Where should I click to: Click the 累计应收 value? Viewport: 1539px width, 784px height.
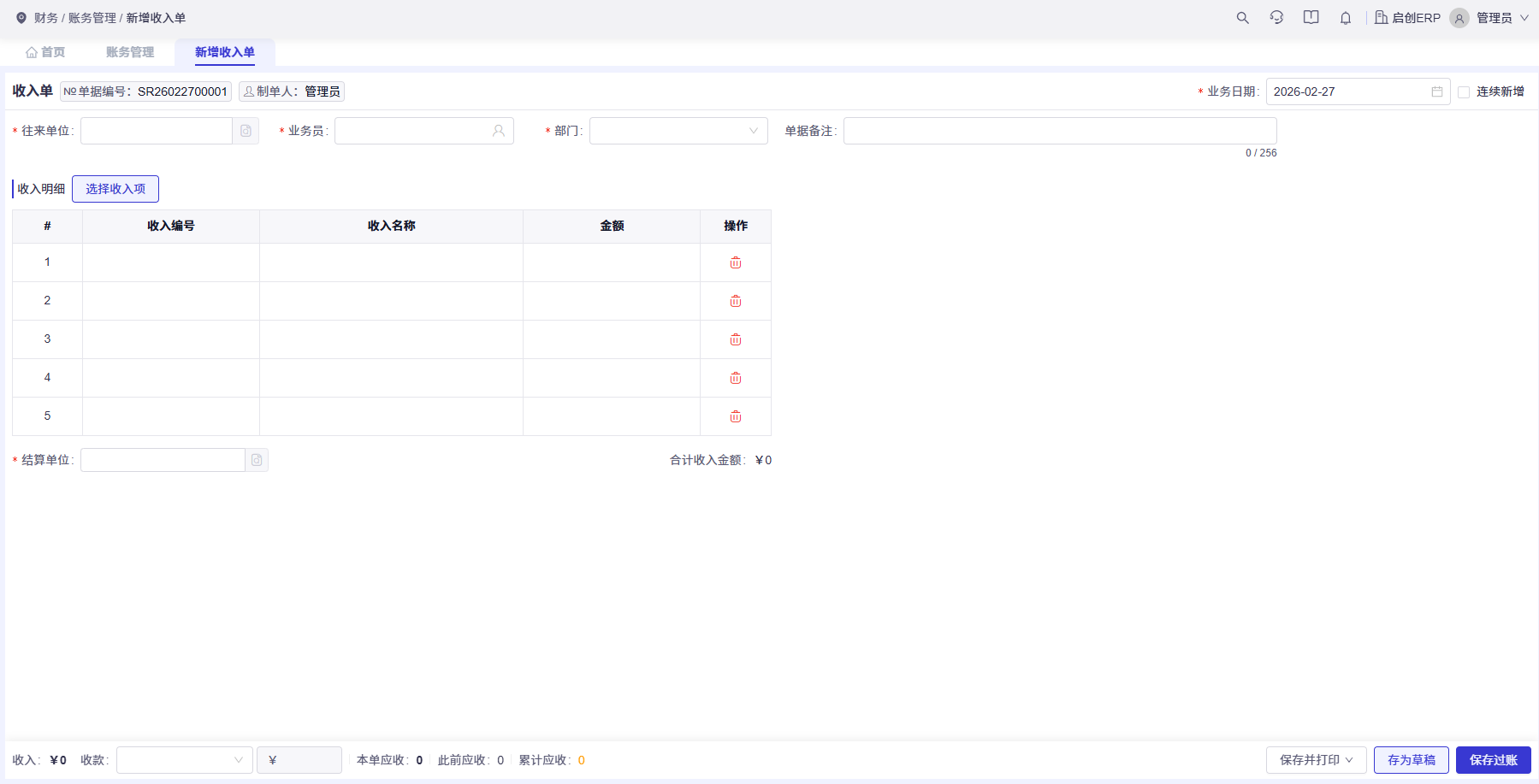(582, 760)
